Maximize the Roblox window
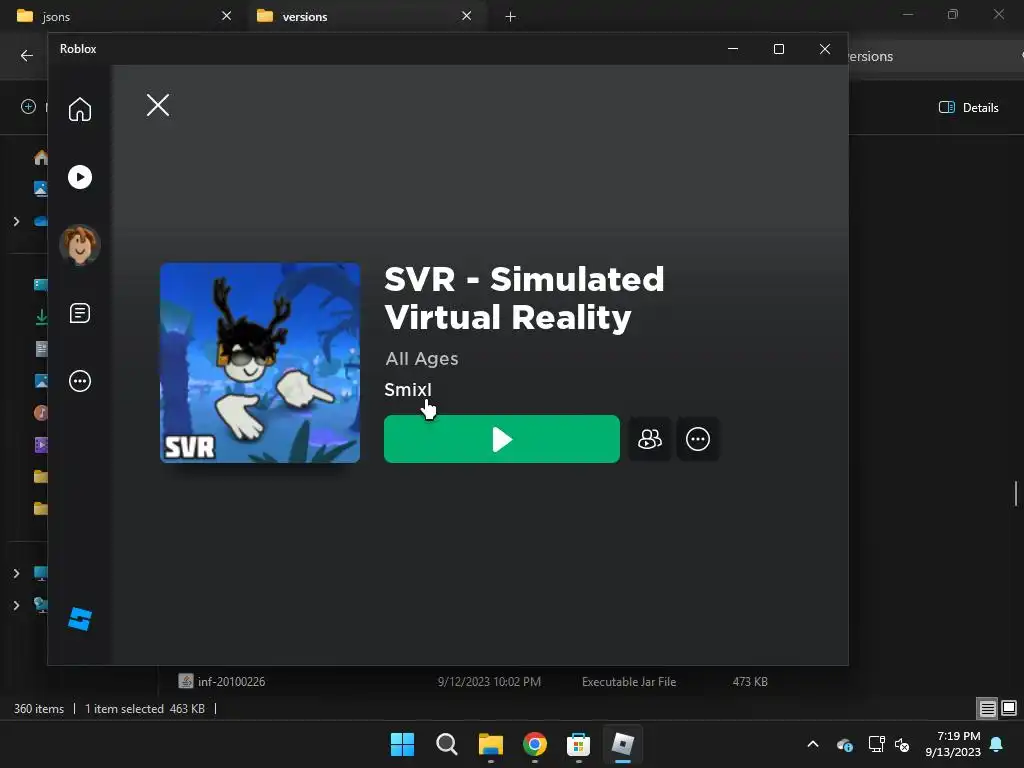The width and height of the screenshot is (1024, 768). 778,49
